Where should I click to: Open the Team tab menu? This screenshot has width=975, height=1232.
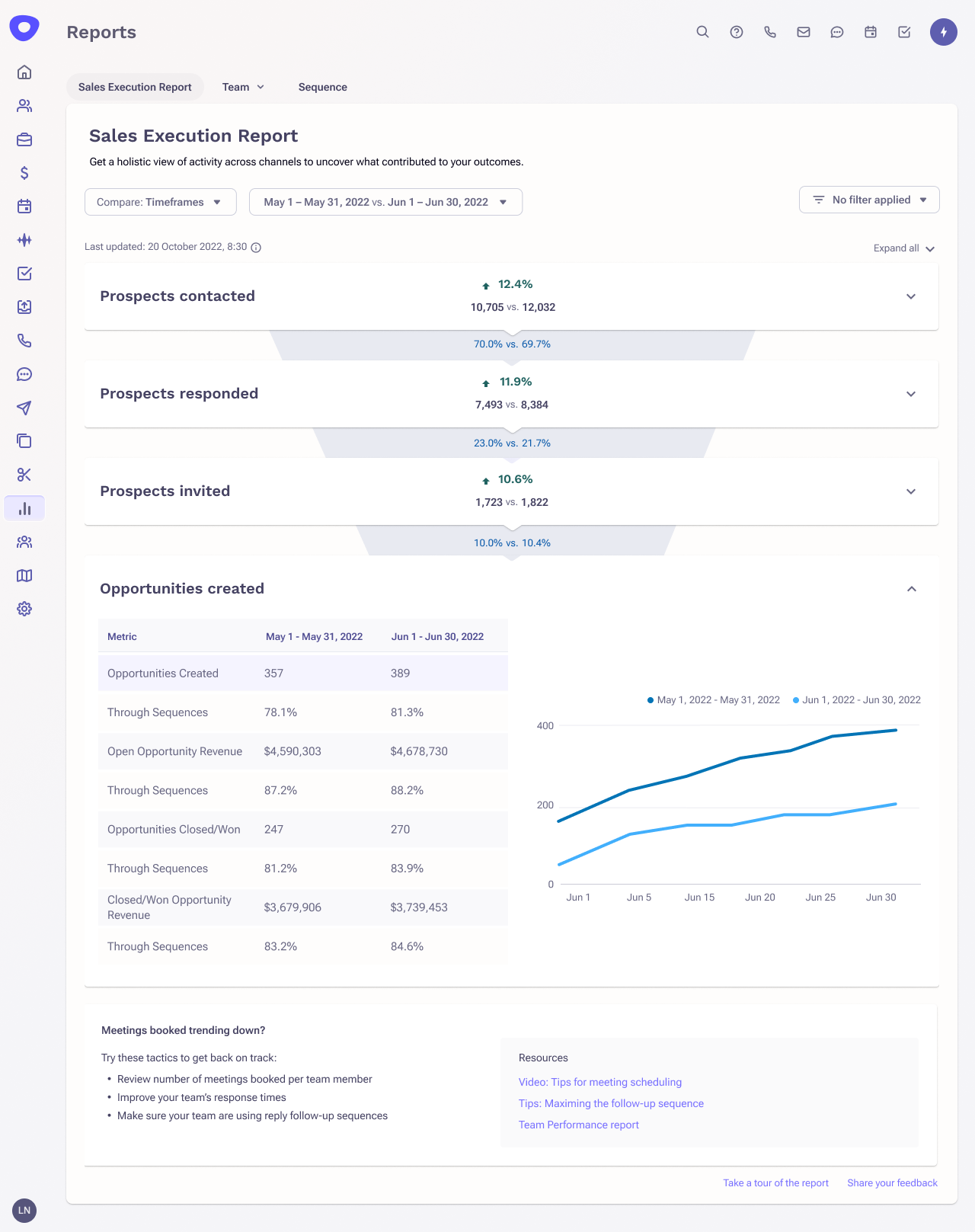[243, 87]
